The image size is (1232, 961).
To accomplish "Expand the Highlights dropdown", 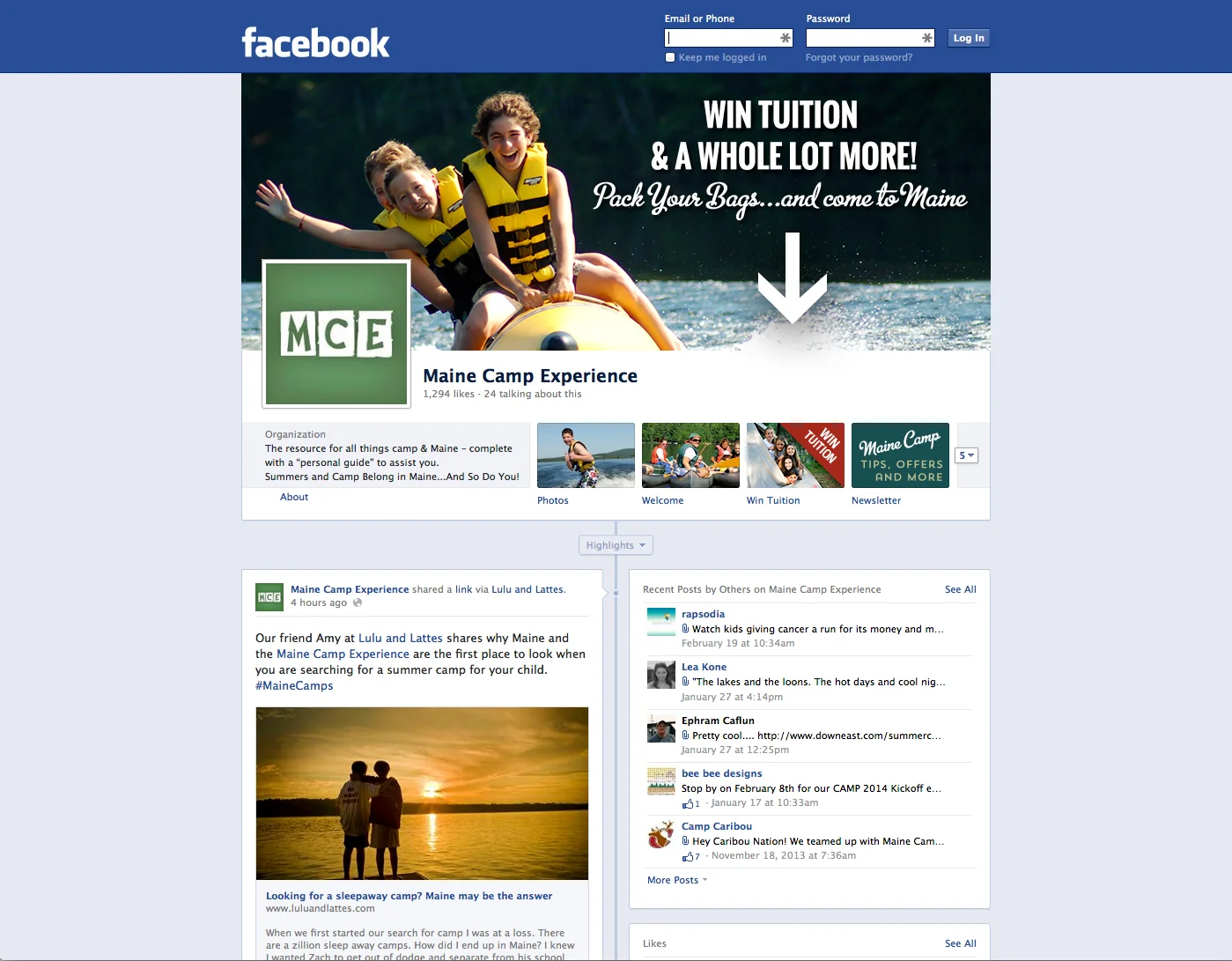I will tap(616, 545).
